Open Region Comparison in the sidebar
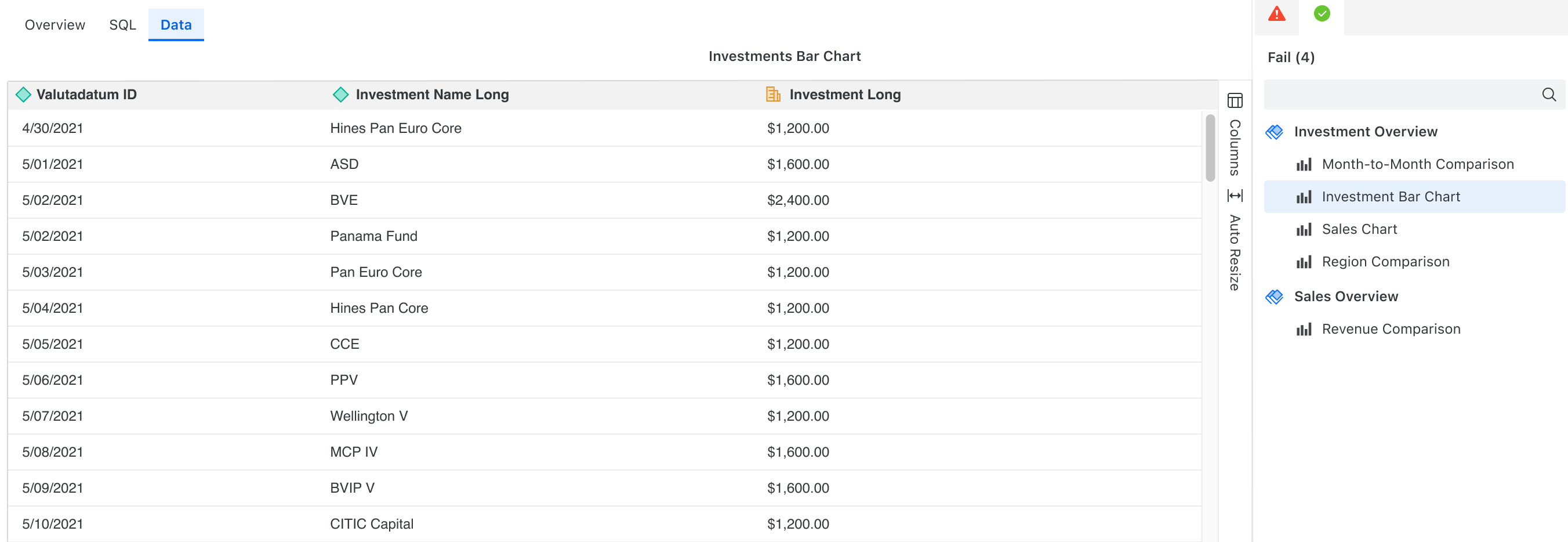This screenshot has width=1568, height=542. coord(1385,262)
